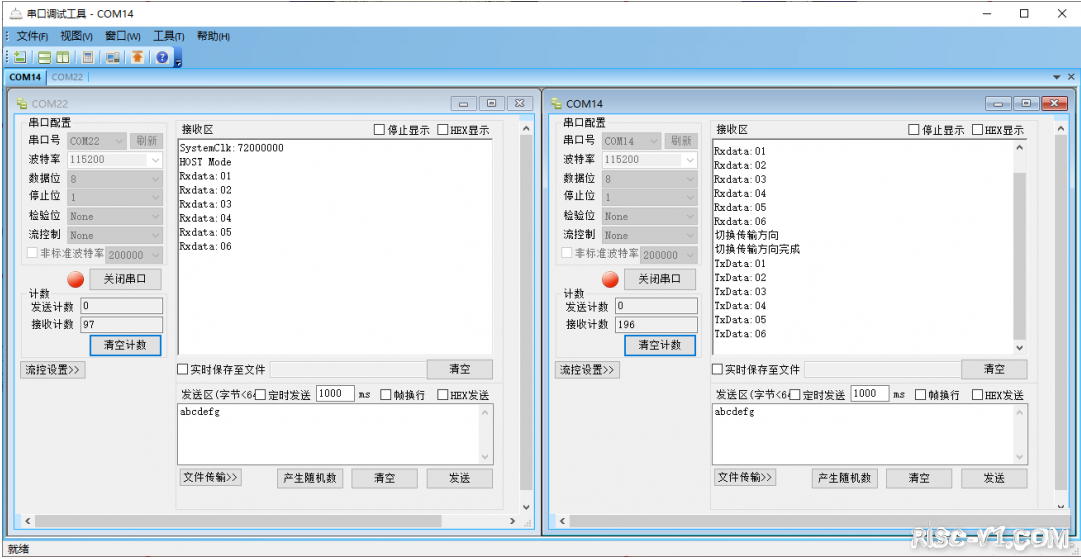Click 关闭串口 in the COM14 window

[660, 279]
